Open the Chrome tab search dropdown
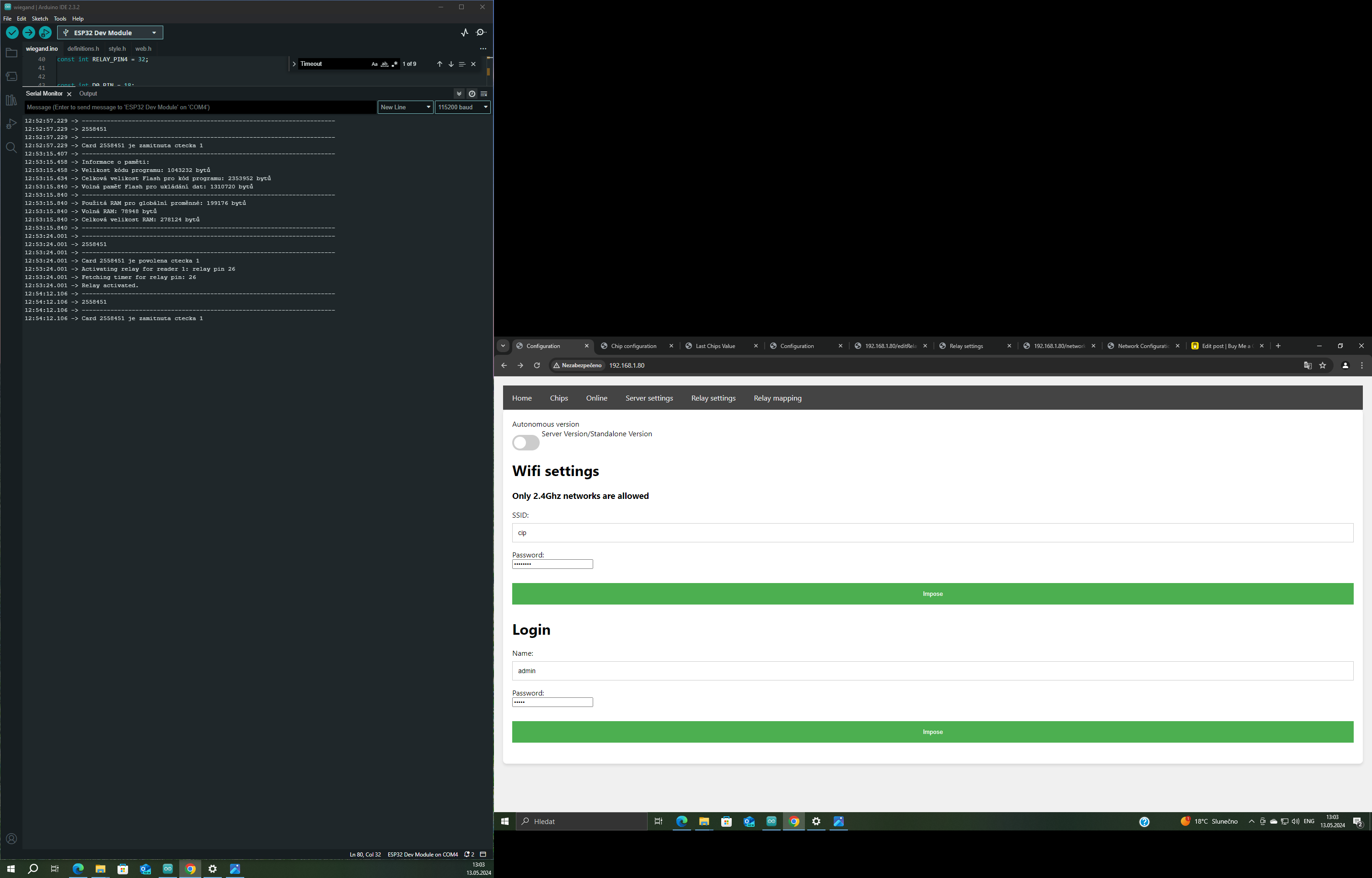 (x=503, y=346)
